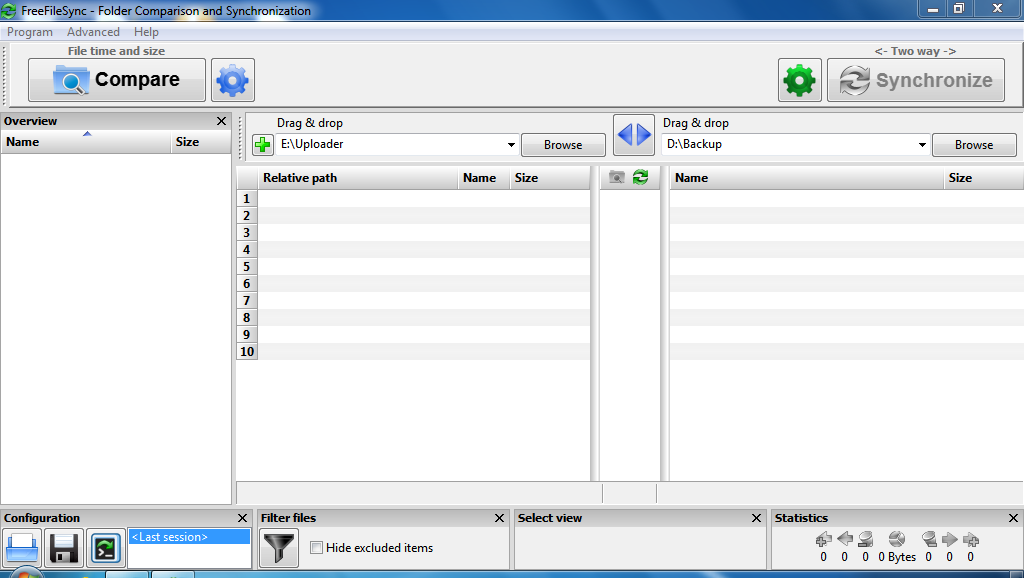Image resolution: width=1024 pixels, height=578 pixels.
Task: Open the Program menu
Action: click(x=30, y=32)
